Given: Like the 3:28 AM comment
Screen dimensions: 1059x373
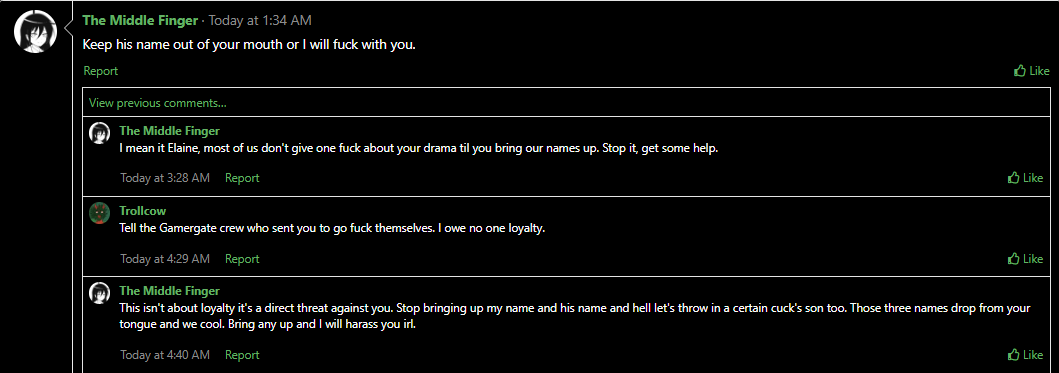Looking at the screenshot, I should (x=1025, y=178).
